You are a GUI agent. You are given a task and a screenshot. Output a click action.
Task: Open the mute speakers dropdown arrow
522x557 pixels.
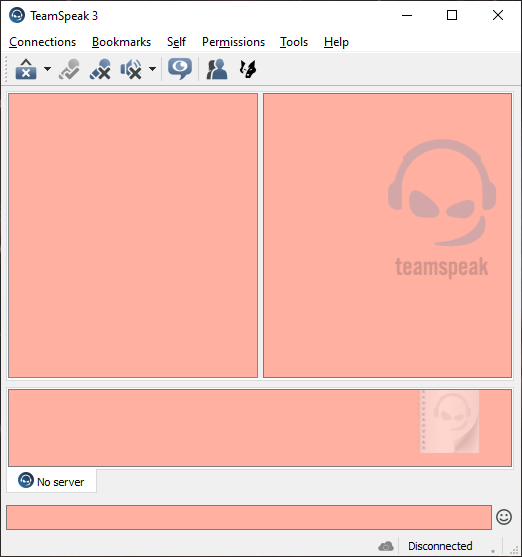[x=152, y=69]
